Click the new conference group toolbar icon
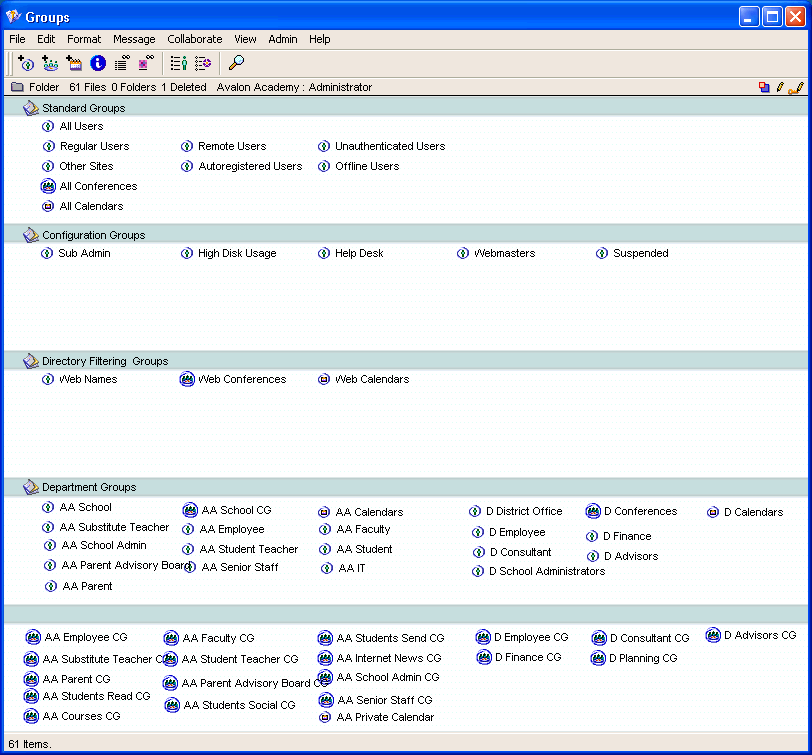 tap(50, 63)
